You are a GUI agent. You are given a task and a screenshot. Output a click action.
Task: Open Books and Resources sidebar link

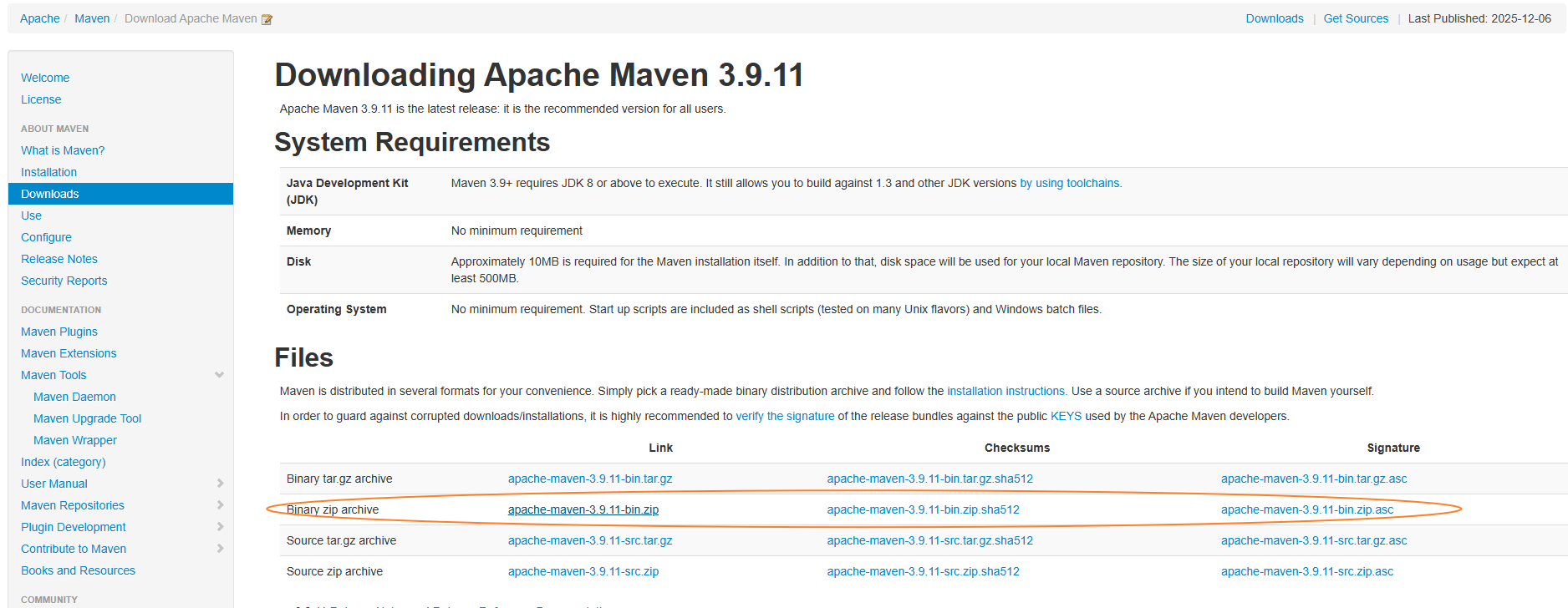click(x=78, y=570)
